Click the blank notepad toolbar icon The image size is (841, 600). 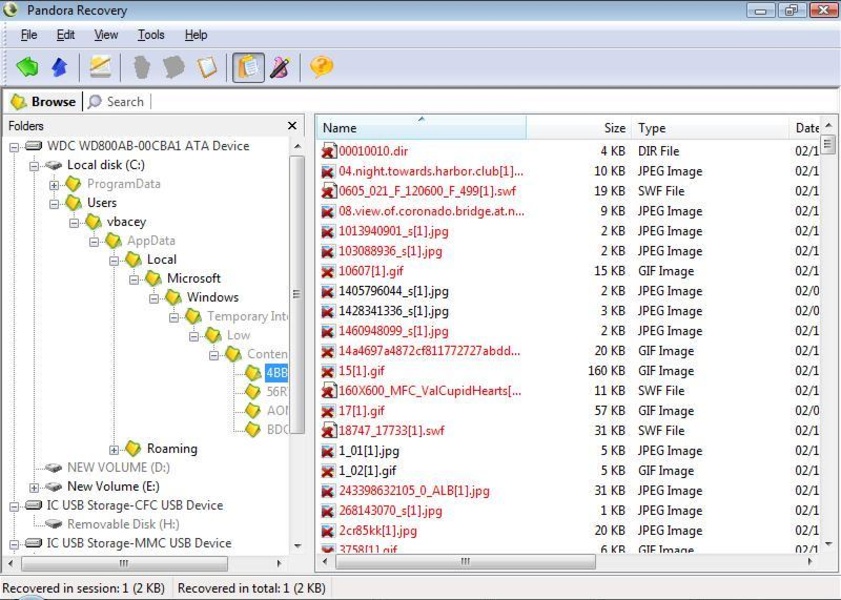[207, 67]
